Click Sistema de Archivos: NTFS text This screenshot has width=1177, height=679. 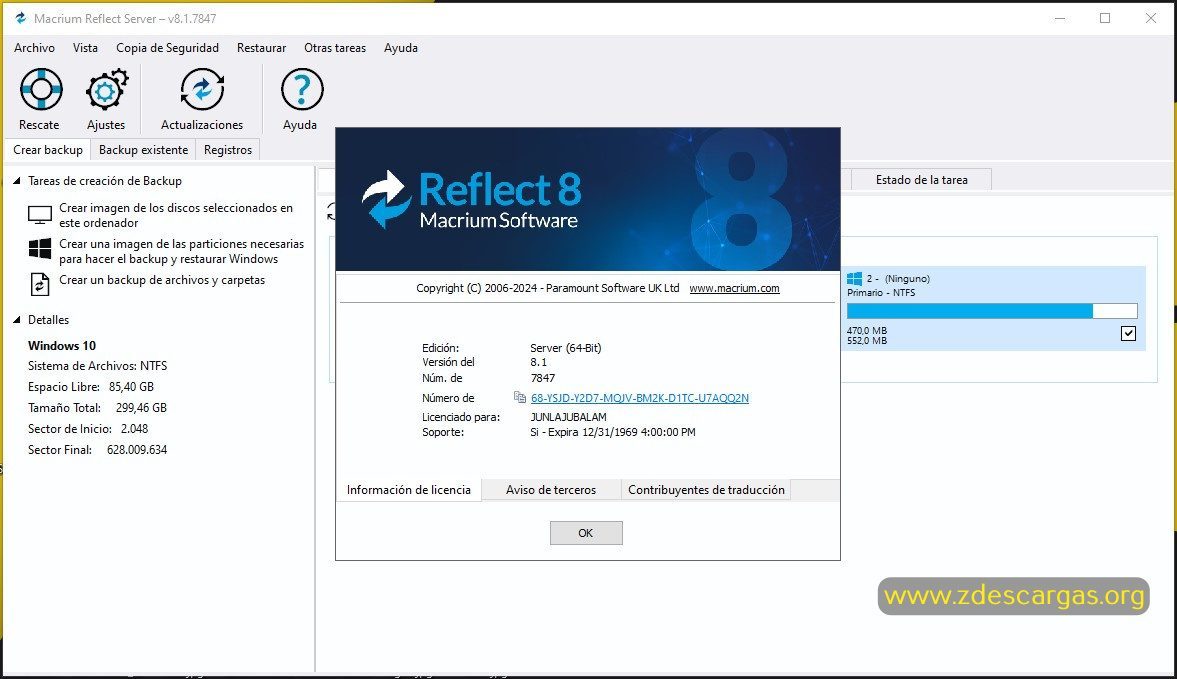(x=98, y=366)
